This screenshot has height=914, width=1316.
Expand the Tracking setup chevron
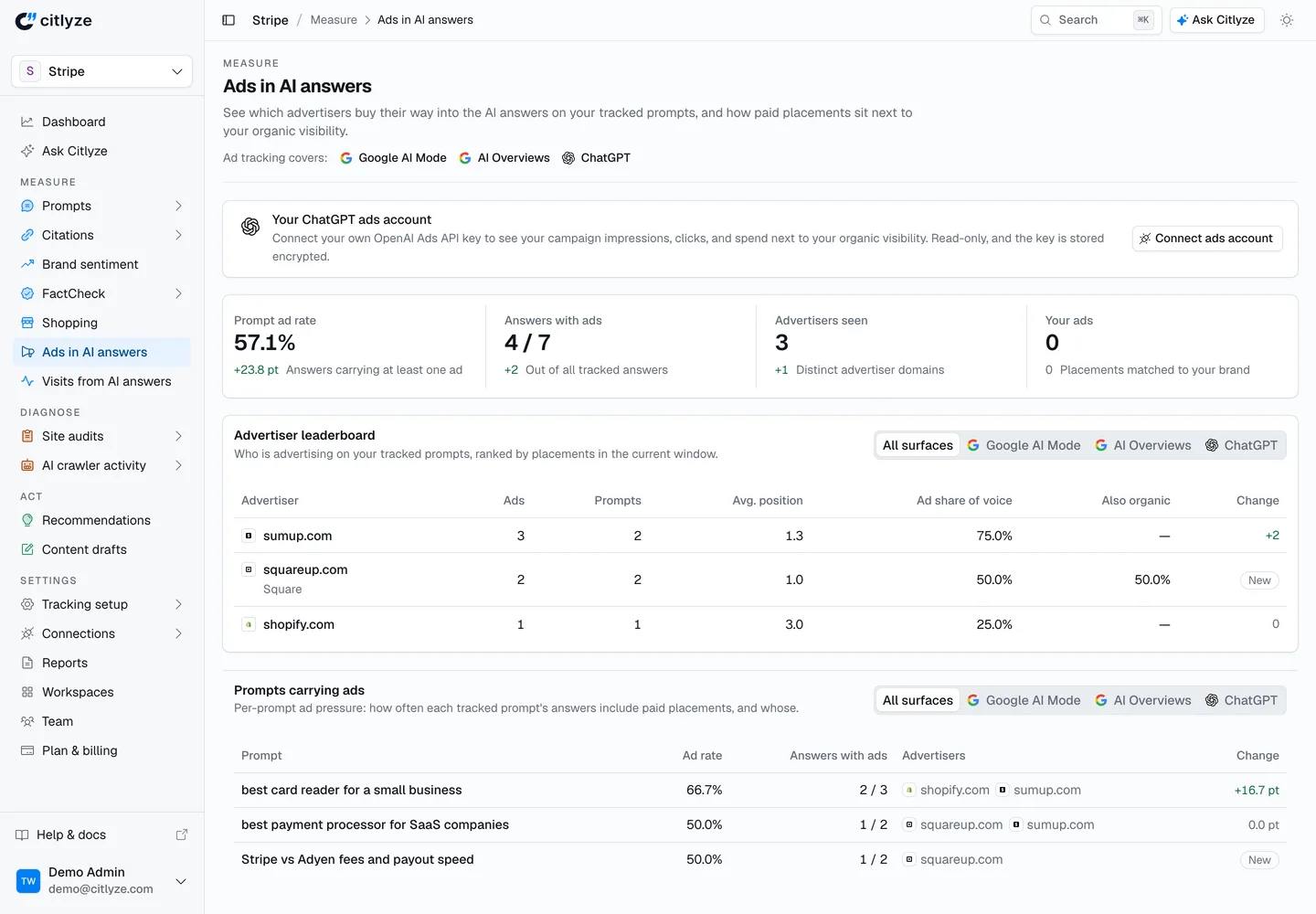(x=178, y=604)
